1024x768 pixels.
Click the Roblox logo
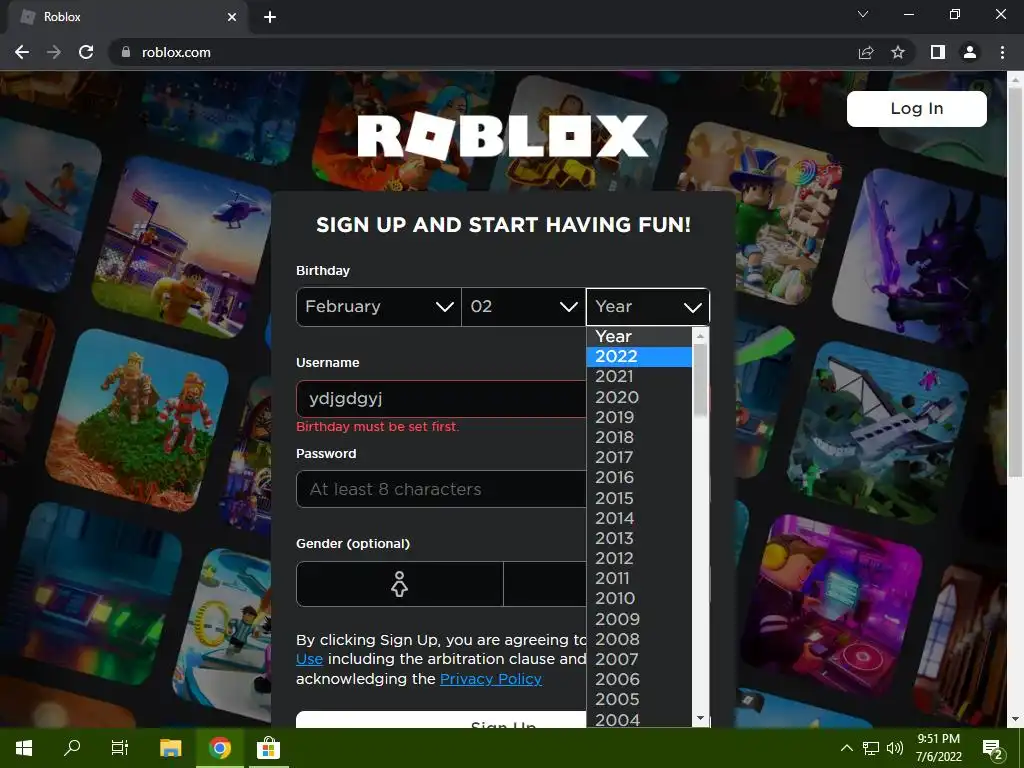(x=503, y=136)
